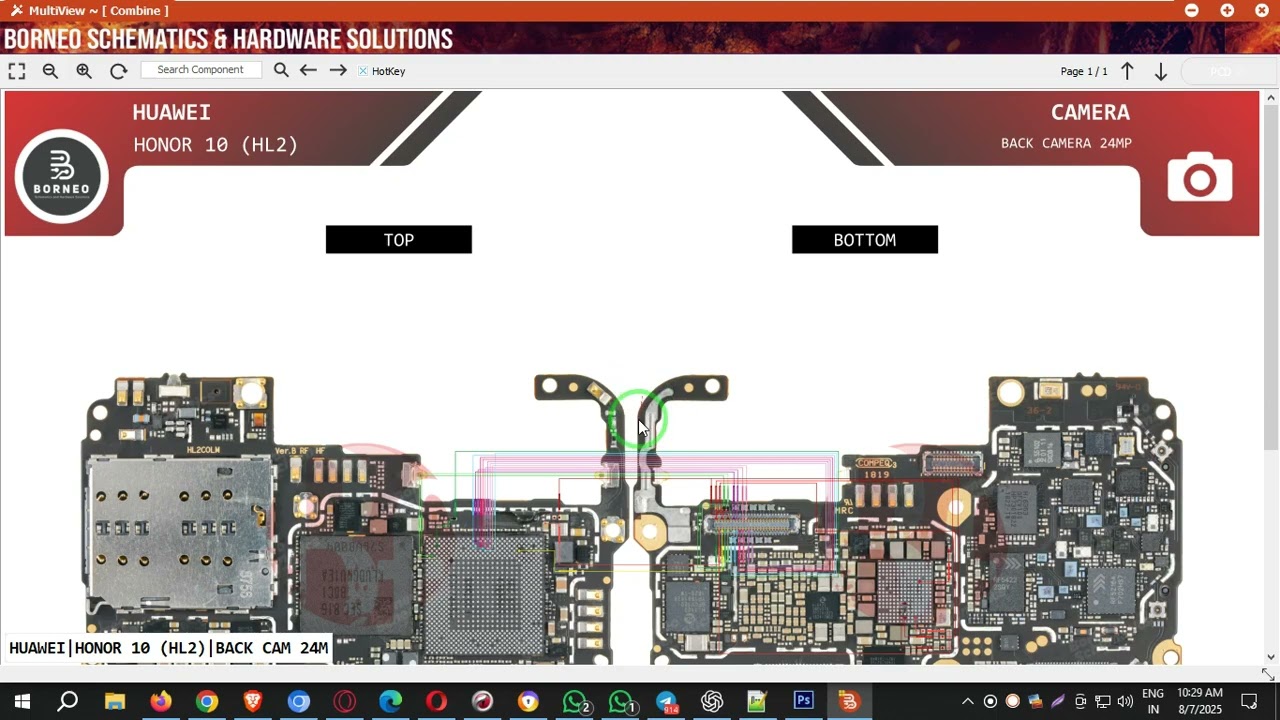Launch Brave browser from the taskbar
1280x720 pixels.
tap(252, 701)
